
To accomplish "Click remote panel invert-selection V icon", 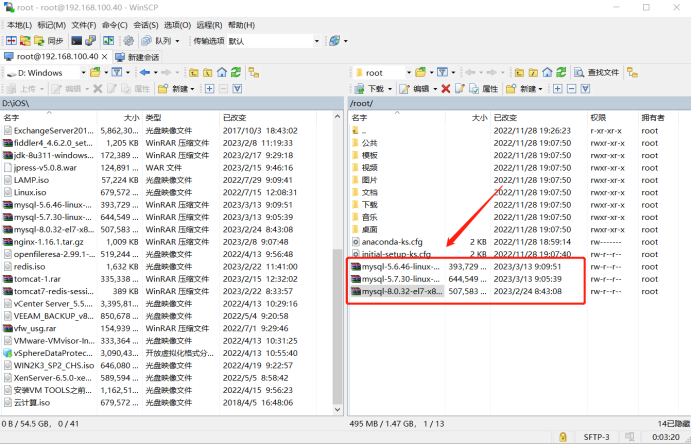I will tap(586, 89).
